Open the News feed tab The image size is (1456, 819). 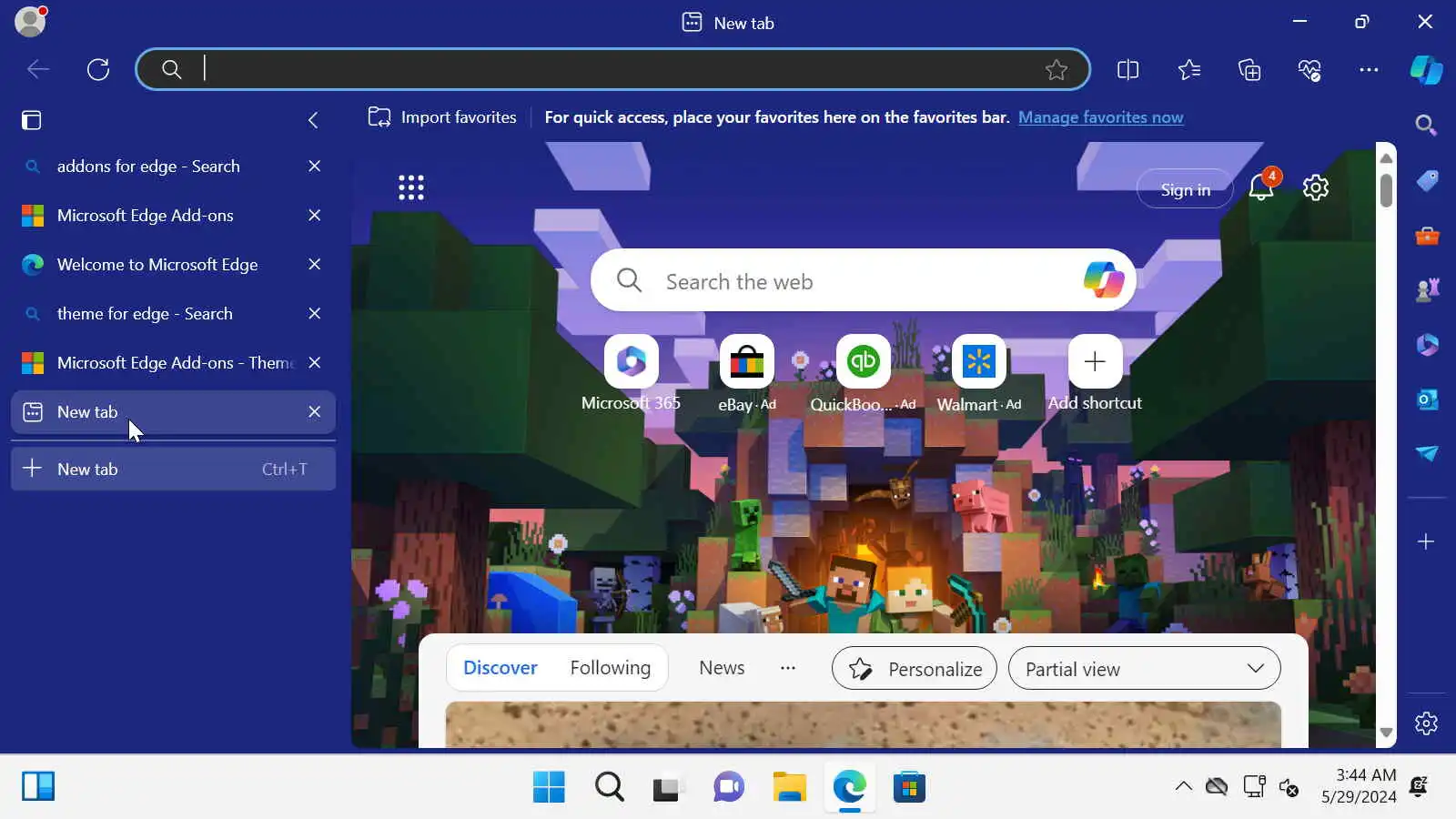pyautogui.click(x=722, y=668)
